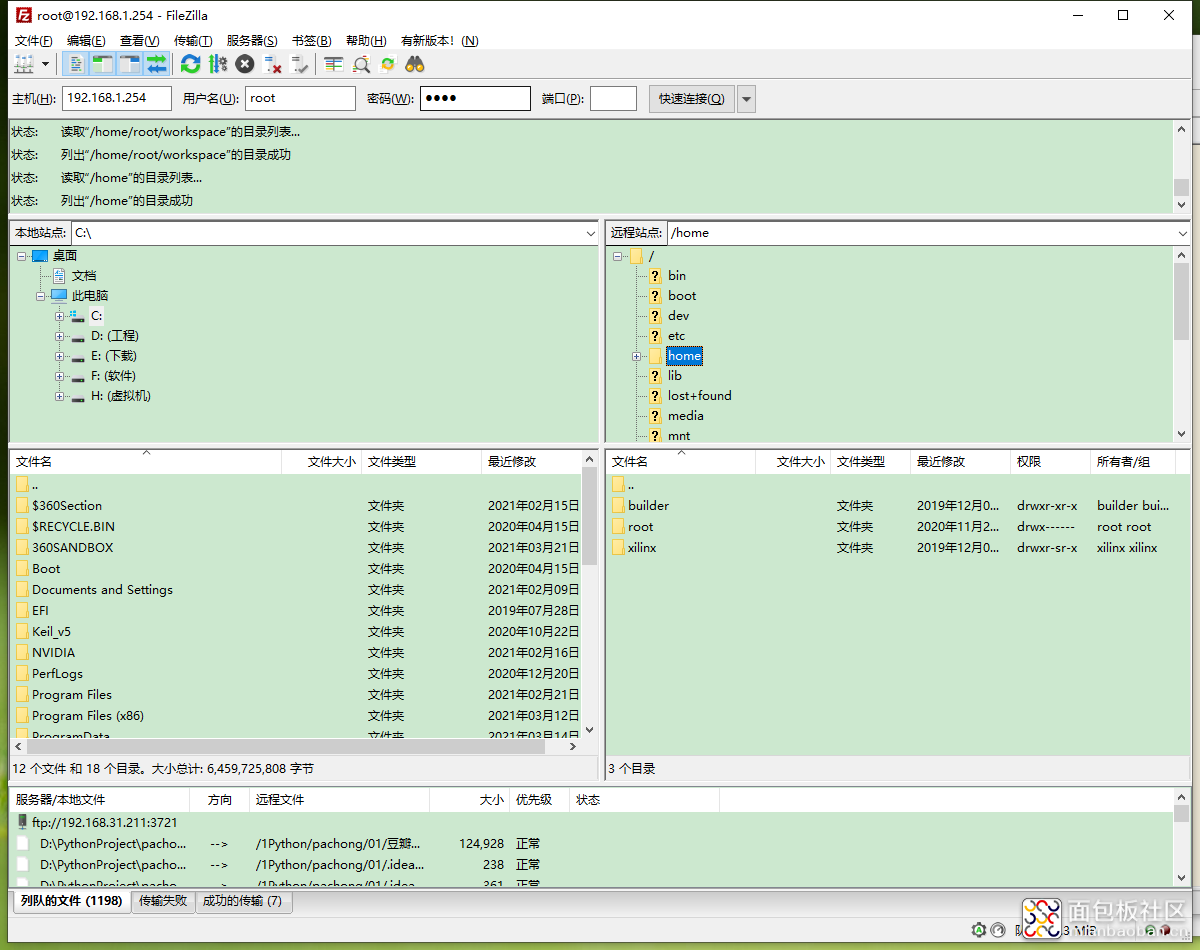
Task: Focus the 端口 port field
Action: pos(613,98)
